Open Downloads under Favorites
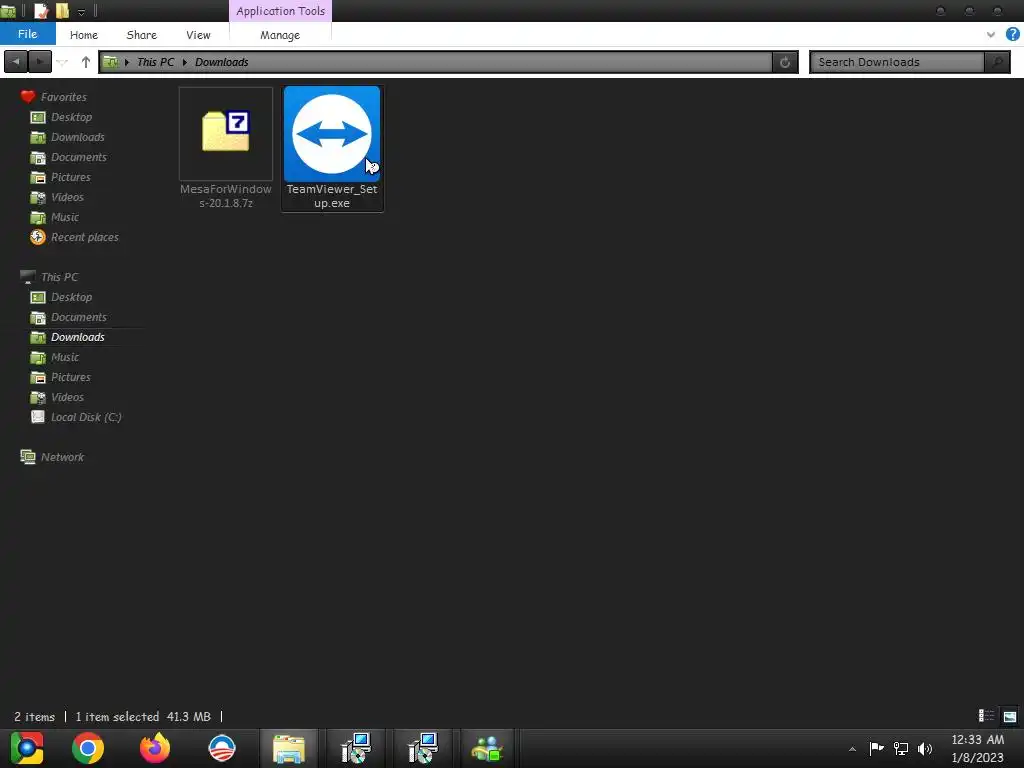Viewport: 1024px width, 768px height. pyautogui.click(x=77, y=137)
